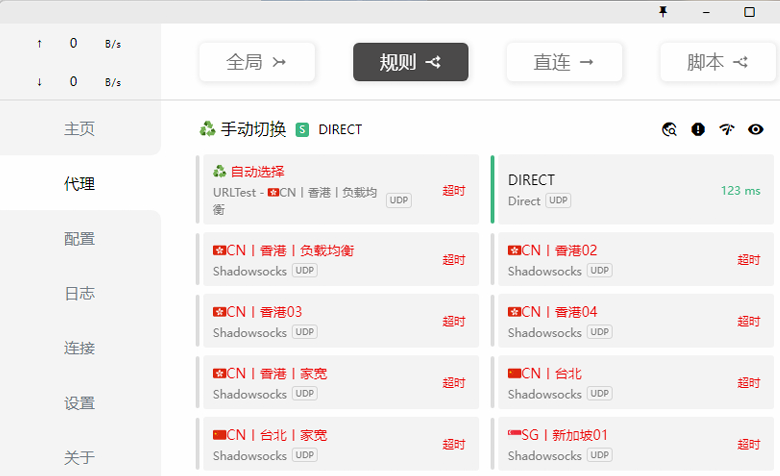Screen dimensions: 780x476
Task: Toggle proxy visibility with the eye icon
Action: point(756,129)
